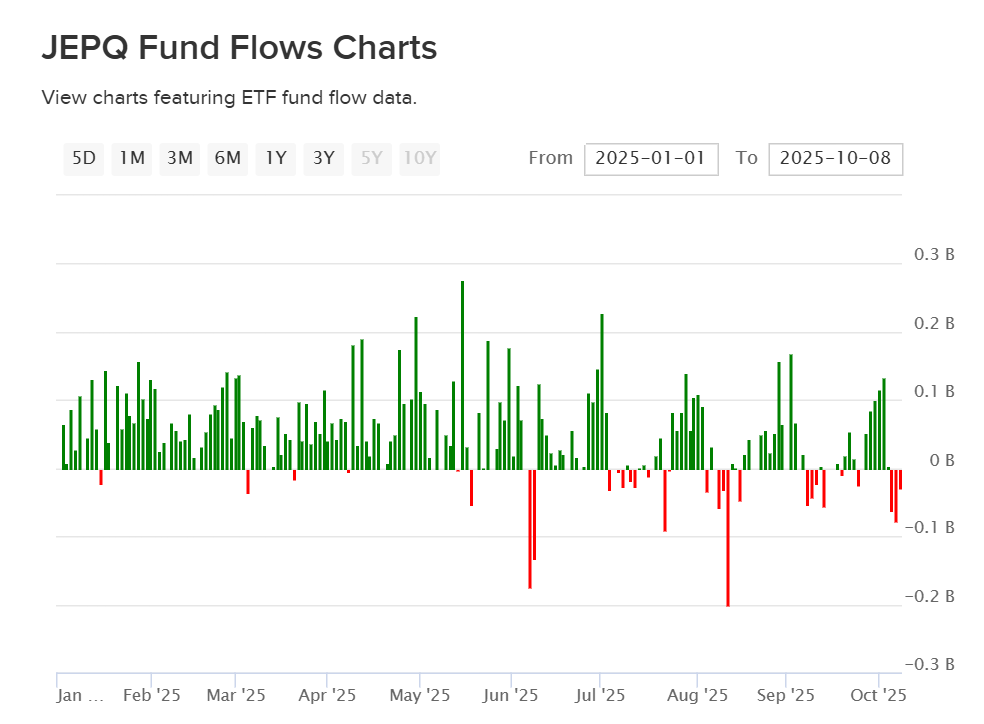Show 6M of fund flow data

tap(227, 158)
